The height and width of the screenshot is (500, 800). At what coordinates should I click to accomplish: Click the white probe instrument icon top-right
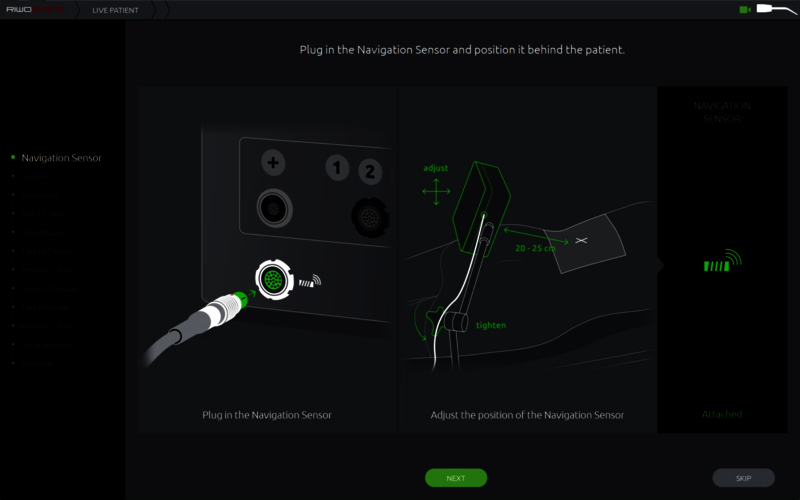tap(776, 9)
